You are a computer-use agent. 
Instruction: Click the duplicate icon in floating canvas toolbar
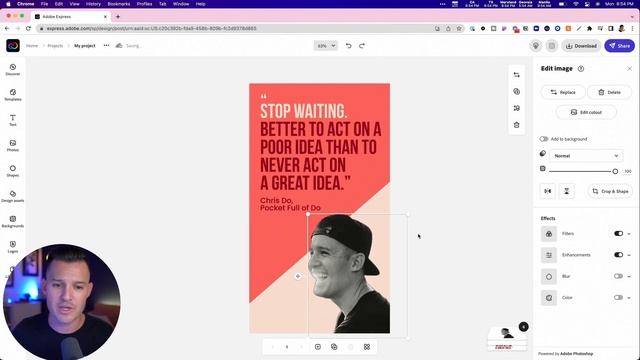click(x=516, y=91)
